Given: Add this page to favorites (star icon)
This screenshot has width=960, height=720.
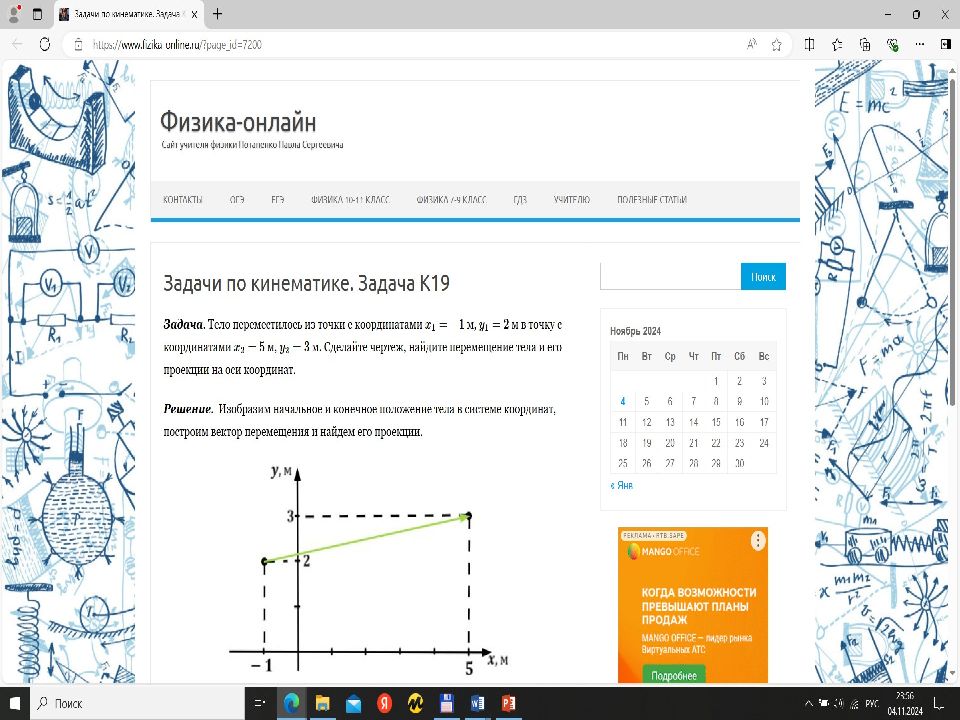Looking at the screenshot, I should pyautogui.click(x=777, y=44).
